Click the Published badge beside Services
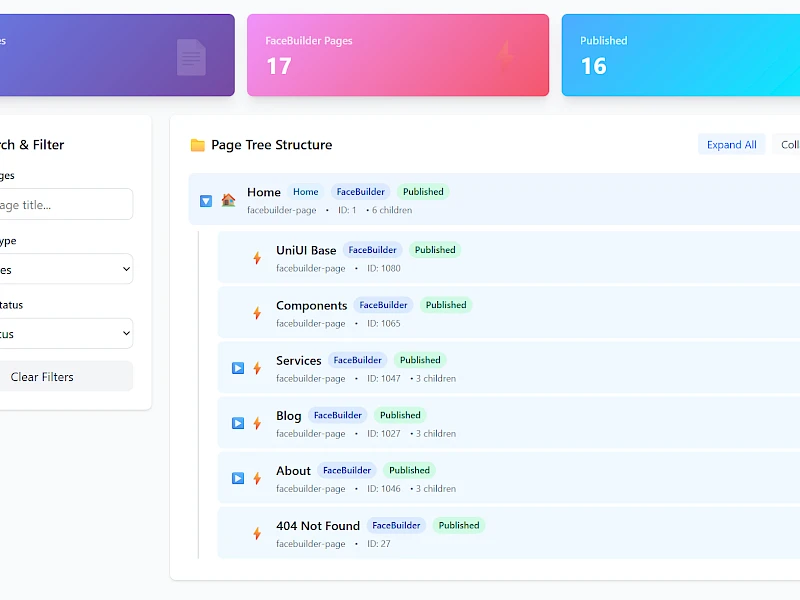The width and height of the screenshot is (800, 600). [x=420, y=359]
